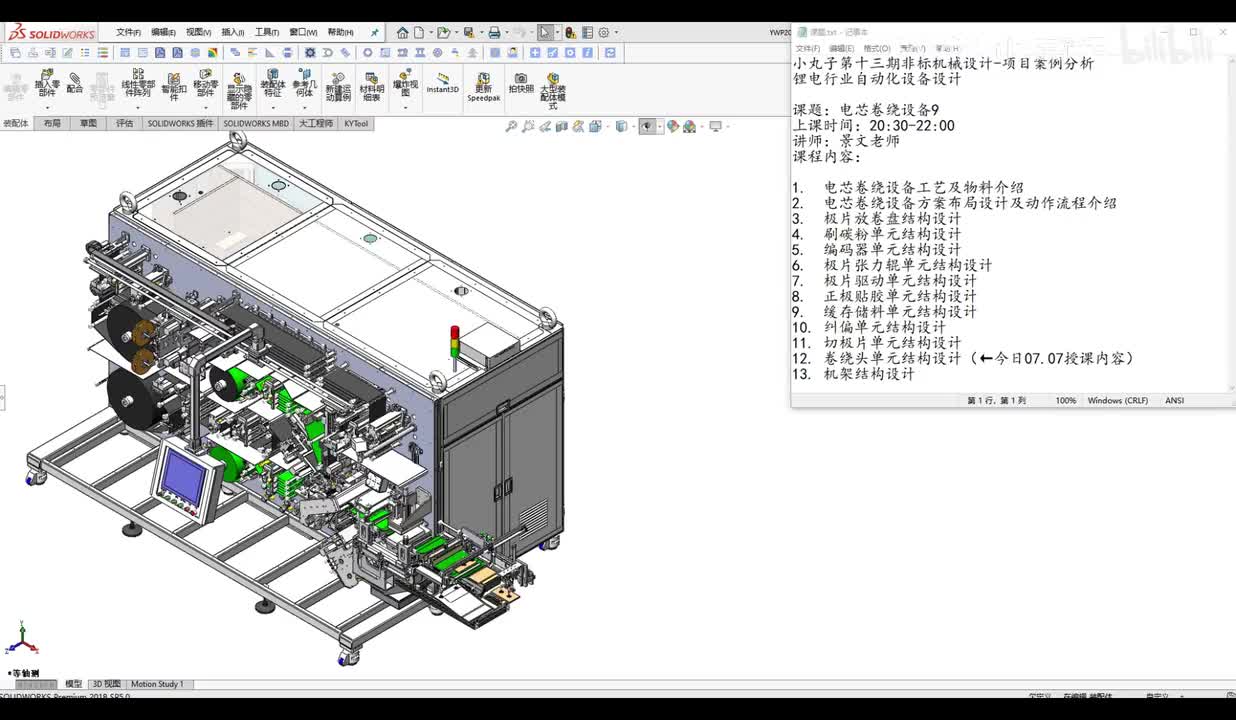Viewport: 1236px width, 720px height.
Task: Open the 视图(V) menu in SolidWorks
Action: [x=198, y=32]
